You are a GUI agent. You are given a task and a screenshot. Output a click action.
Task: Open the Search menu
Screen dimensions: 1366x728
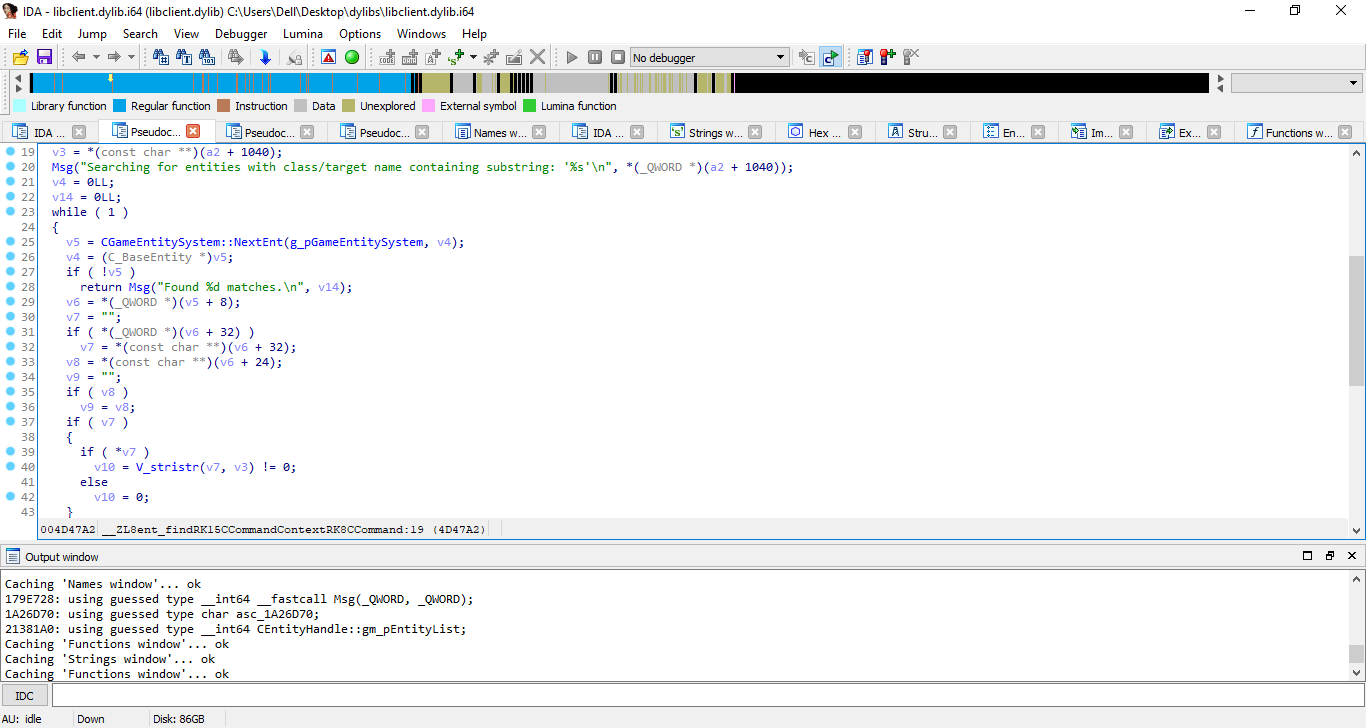pos(140,33)
